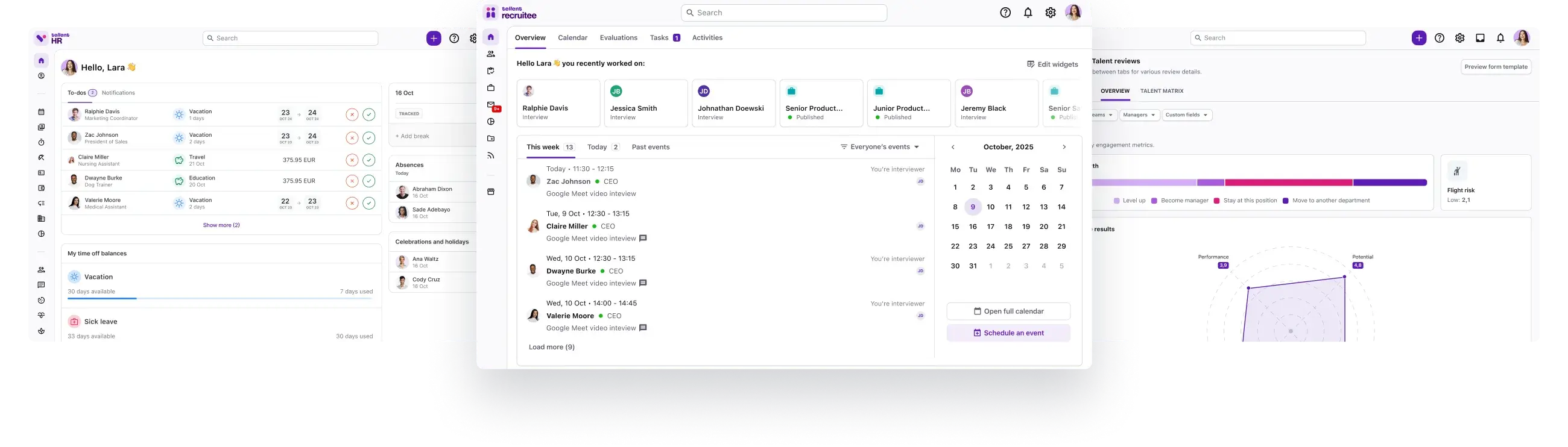Click the Recruitee search field
The image size is (1568, 447).
(x=784, y=13)
